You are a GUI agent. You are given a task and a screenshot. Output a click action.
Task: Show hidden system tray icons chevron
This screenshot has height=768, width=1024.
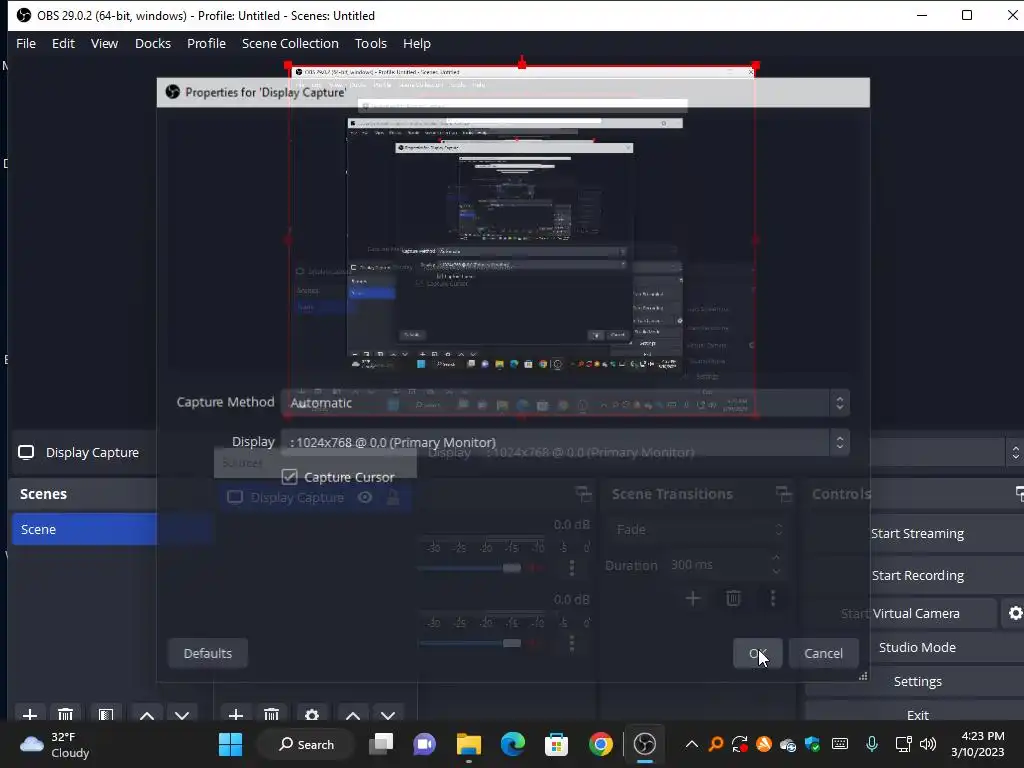[692, 744]
